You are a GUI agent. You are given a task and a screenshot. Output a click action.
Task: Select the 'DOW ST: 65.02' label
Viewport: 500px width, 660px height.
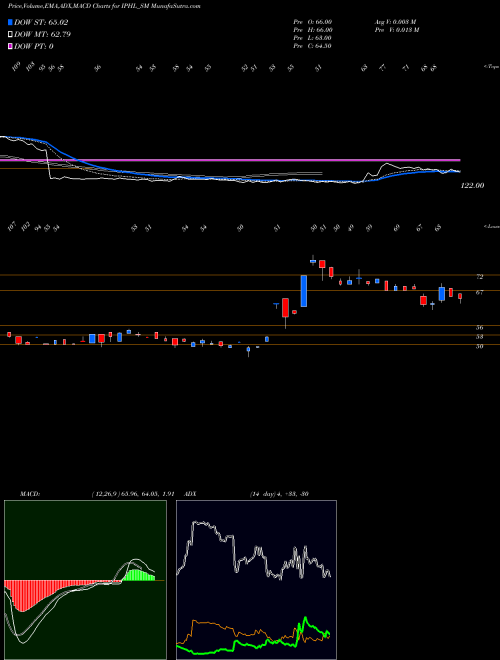click(41, 22)
